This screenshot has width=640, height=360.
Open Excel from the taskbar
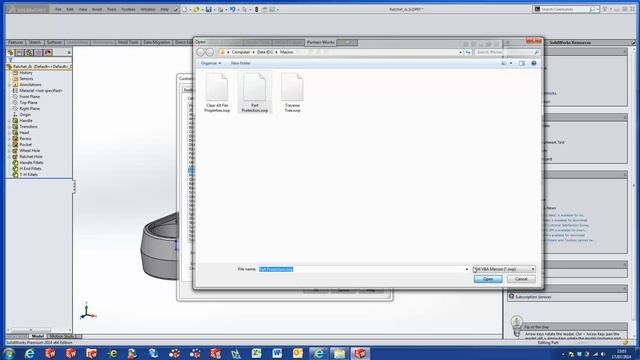coord(256,353)
